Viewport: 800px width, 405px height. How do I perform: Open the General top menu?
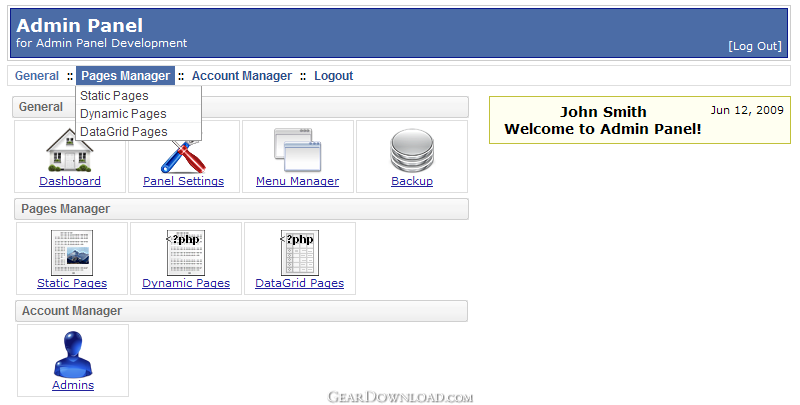(x=37, y=76)
